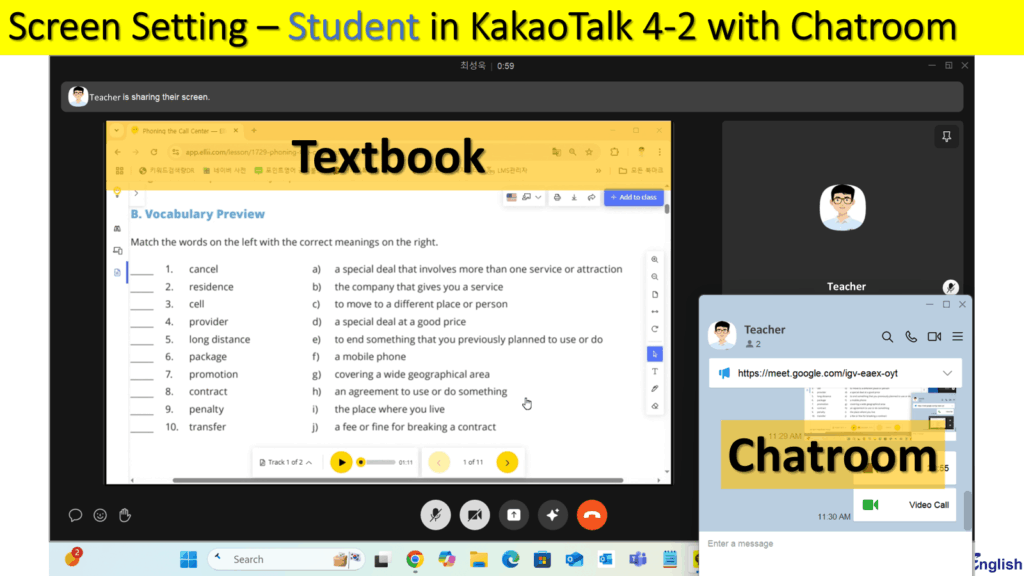Click the share screen button

(514, 515)
